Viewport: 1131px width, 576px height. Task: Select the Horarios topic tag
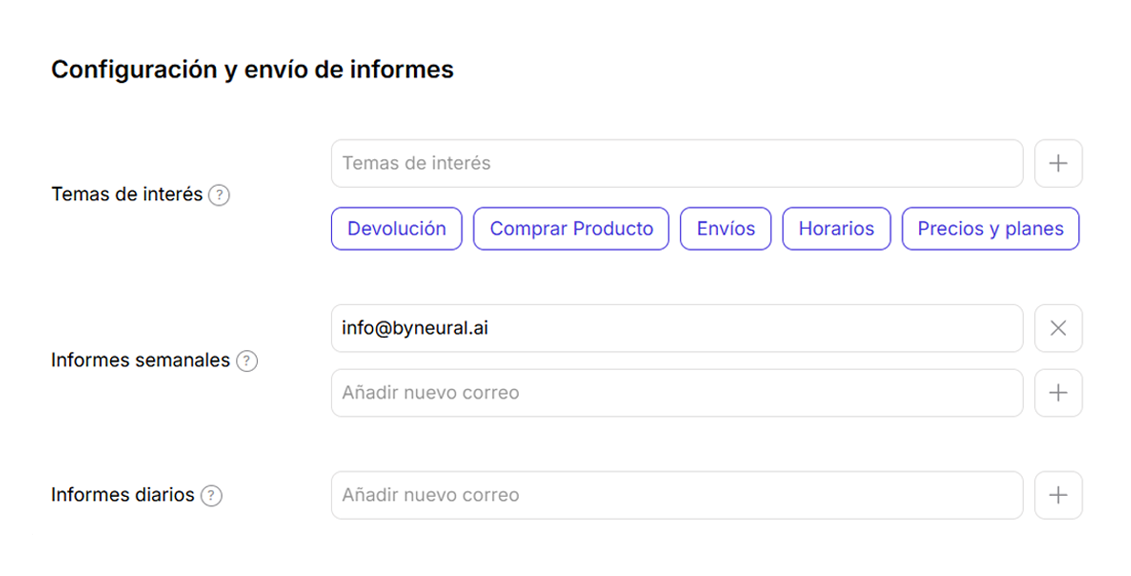pos(836,228)
